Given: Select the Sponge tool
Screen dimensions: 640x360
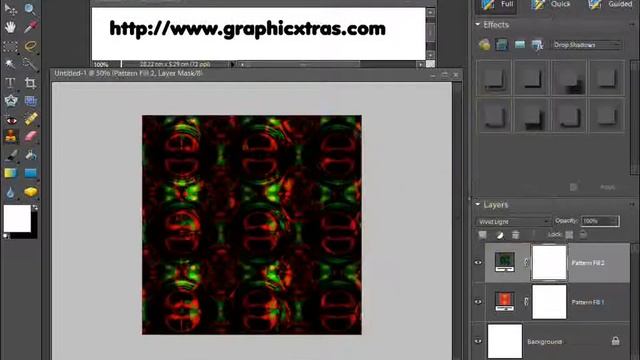Looking at the screenshot, I should [30, 192].
